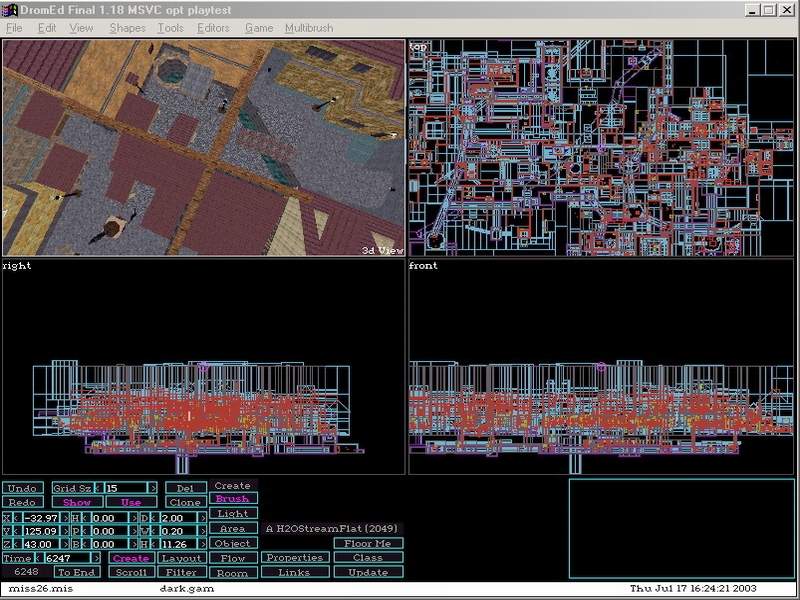Viewport: 800px width, 600px height.
Task: Click the Floor Me button
Action: click(368, 543)
